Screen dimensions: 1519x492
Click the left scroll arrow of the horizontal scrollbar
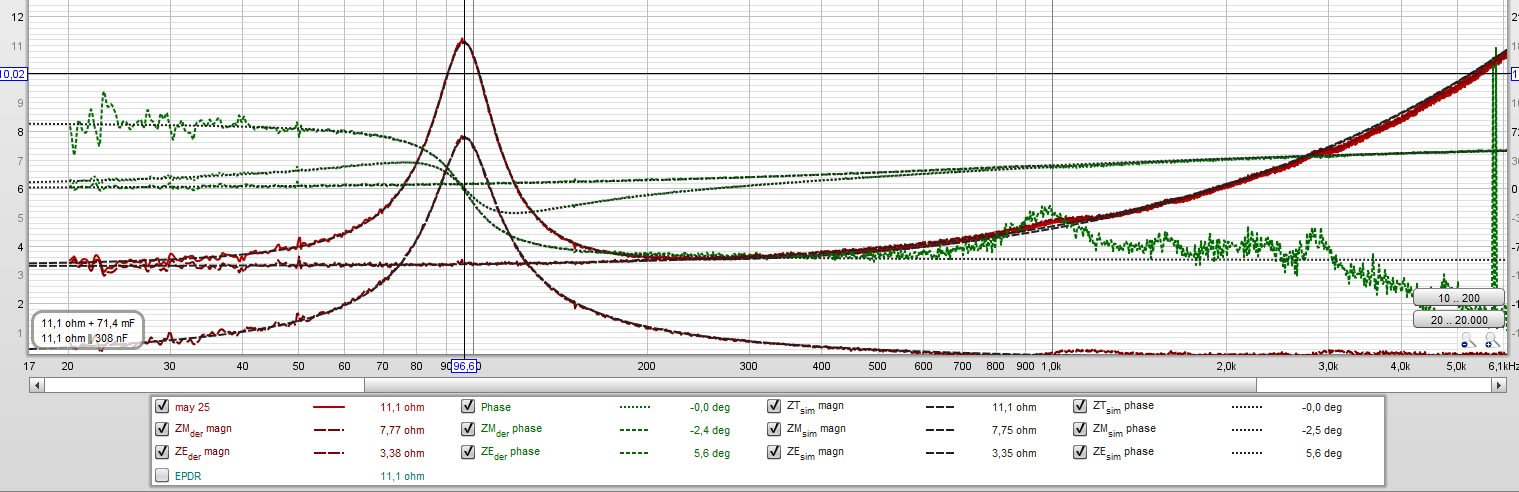coord(37,384)
